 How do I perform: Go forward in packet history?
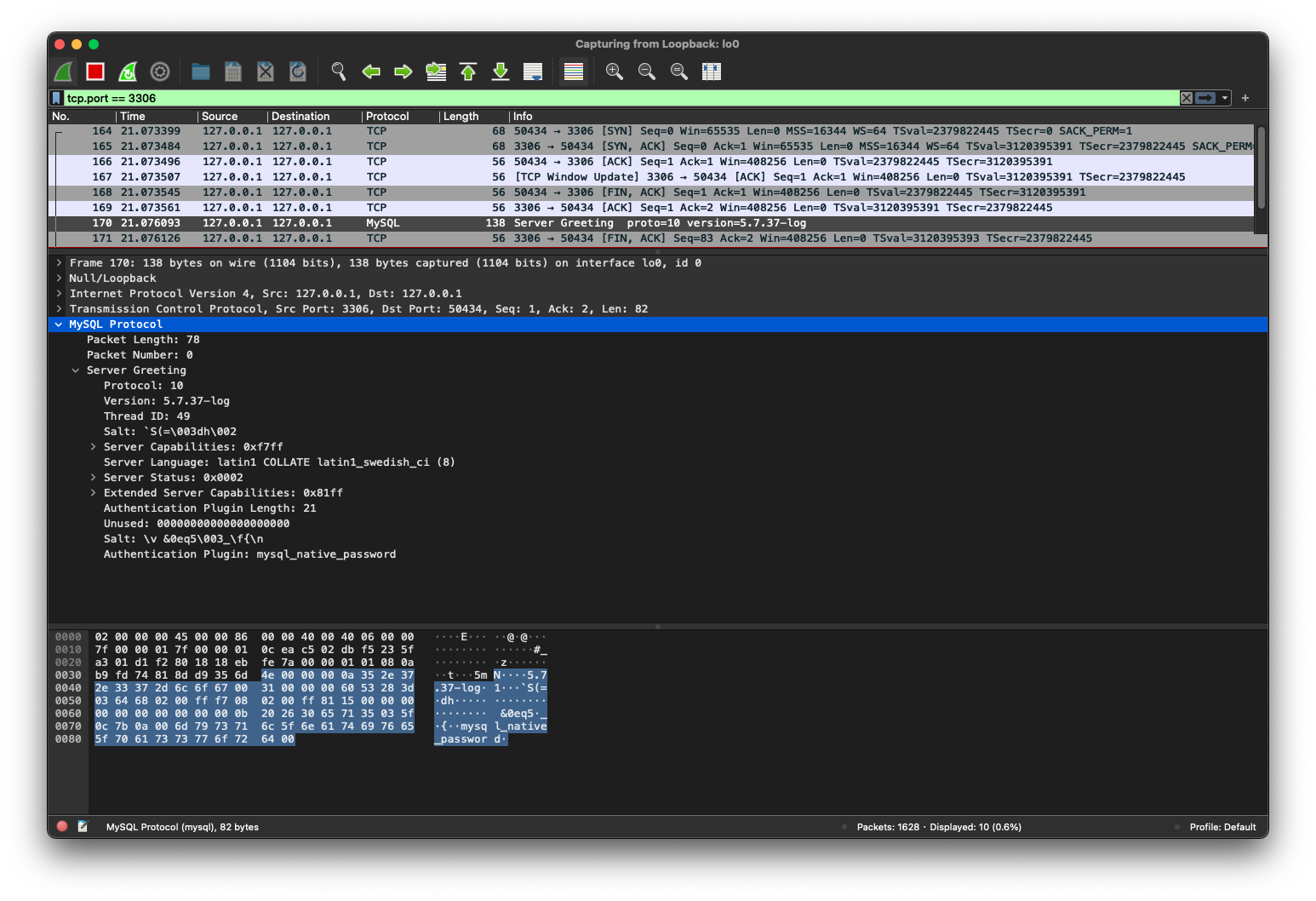[403, 72]
